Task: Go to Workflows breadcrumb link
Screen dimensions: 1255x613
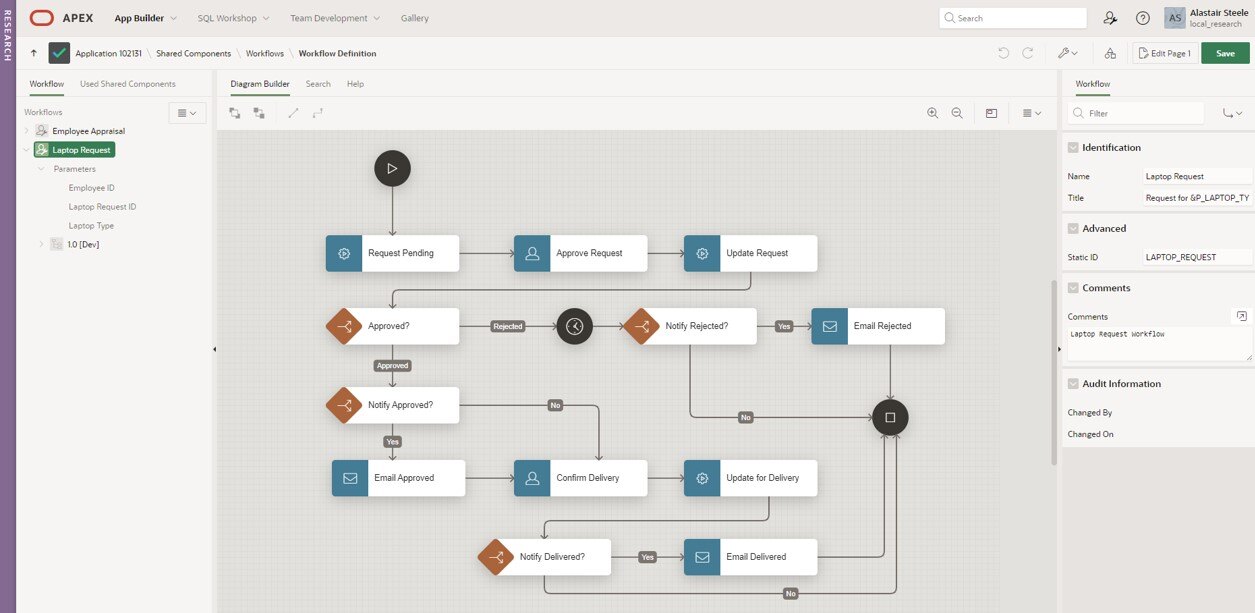Action: pos(265,53)
